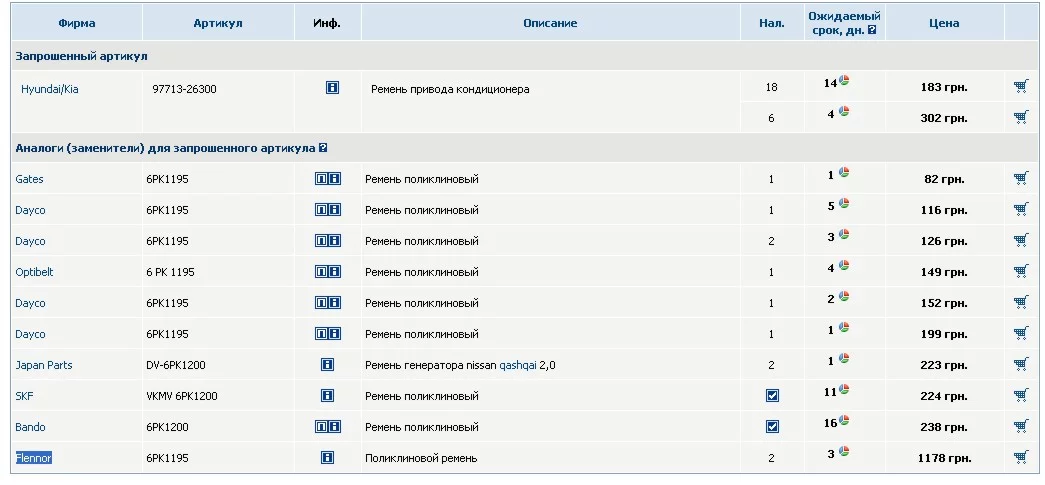Add the Dayco 116 грн. belt to cart
This screenshot has height=485, width=1045.
(x=1020, y=209)
